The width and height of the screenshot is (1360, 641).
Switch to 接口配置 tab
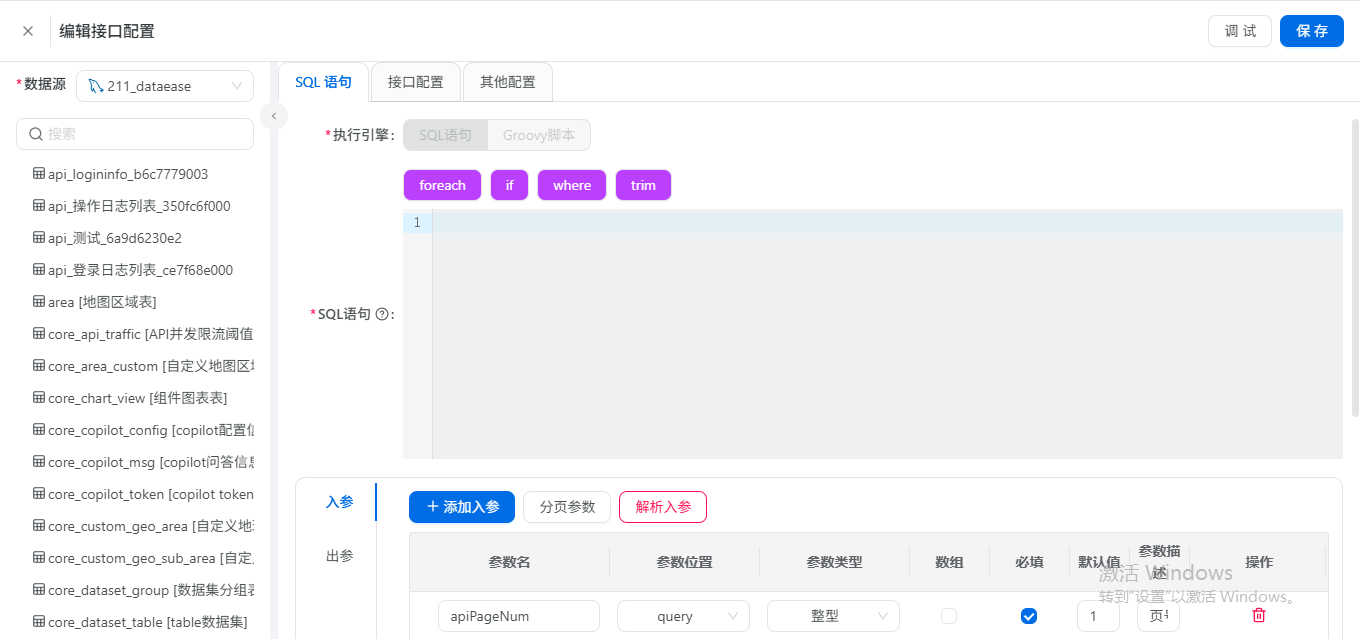pos(415,82)
